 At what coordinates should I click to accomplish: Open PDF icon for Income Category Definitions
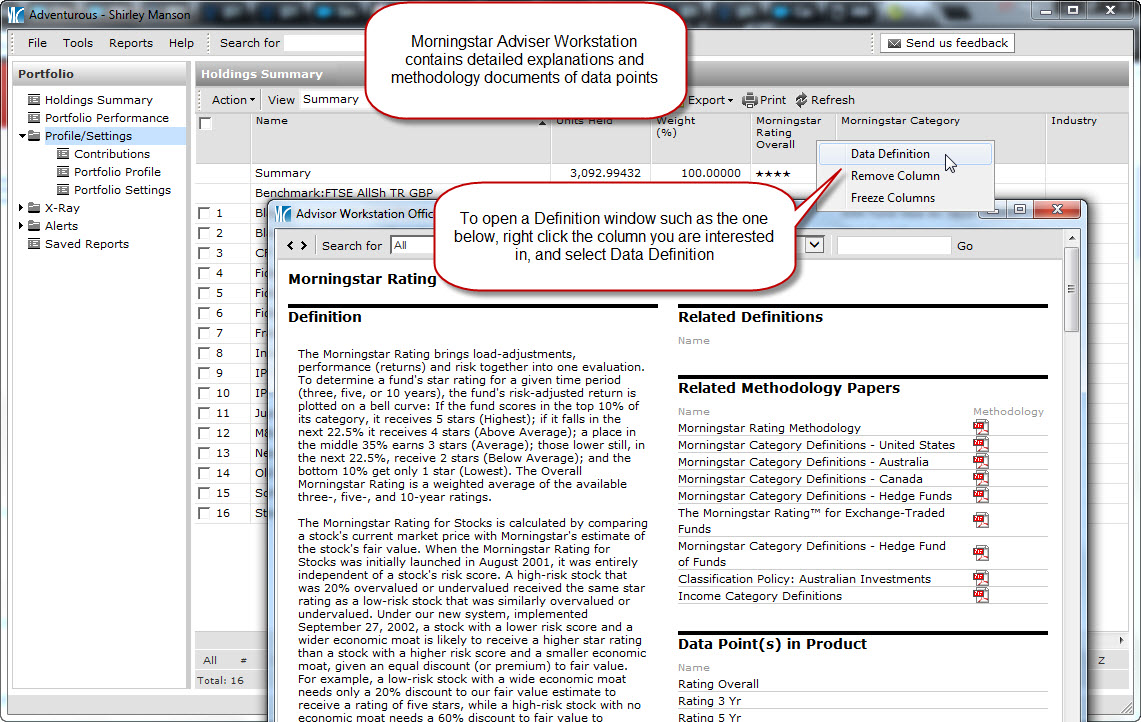point(980,596)
